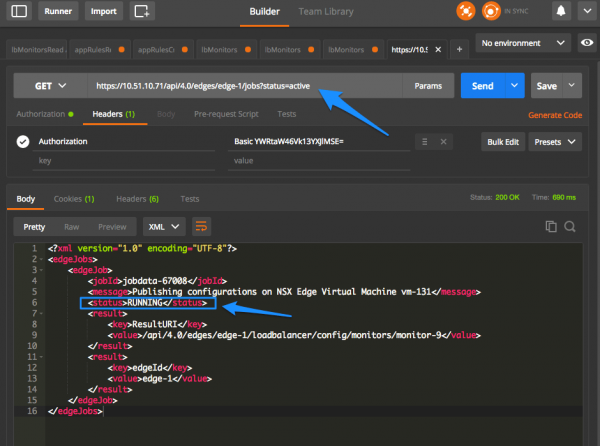
Task: View the response Headers (6) tab
Action: [x=137, y=199]
